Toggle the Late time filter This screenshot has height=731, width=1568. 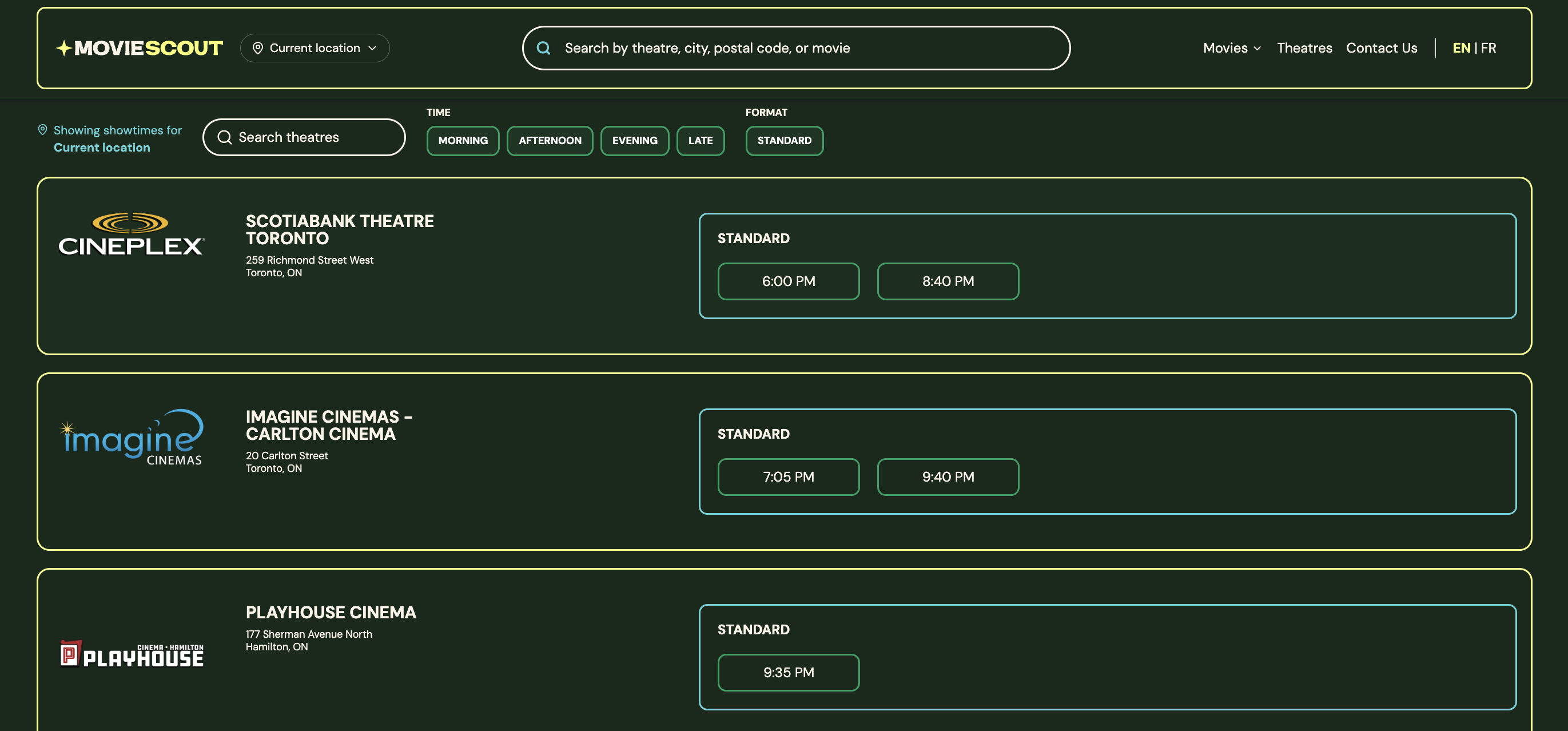coord(700,141)
